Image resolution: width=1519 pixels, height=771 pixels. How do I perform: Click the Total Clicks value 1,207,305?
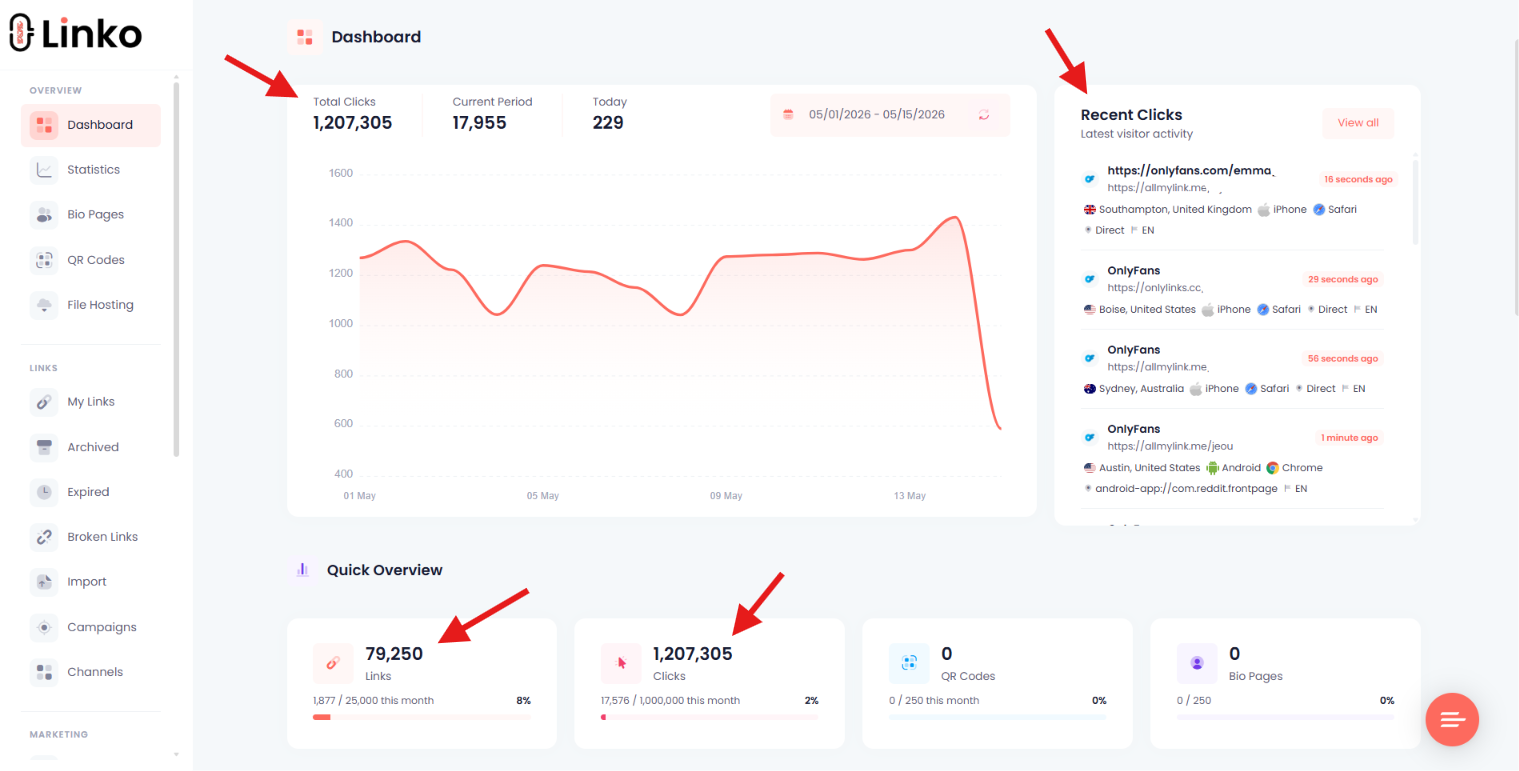tap(353, 123)
